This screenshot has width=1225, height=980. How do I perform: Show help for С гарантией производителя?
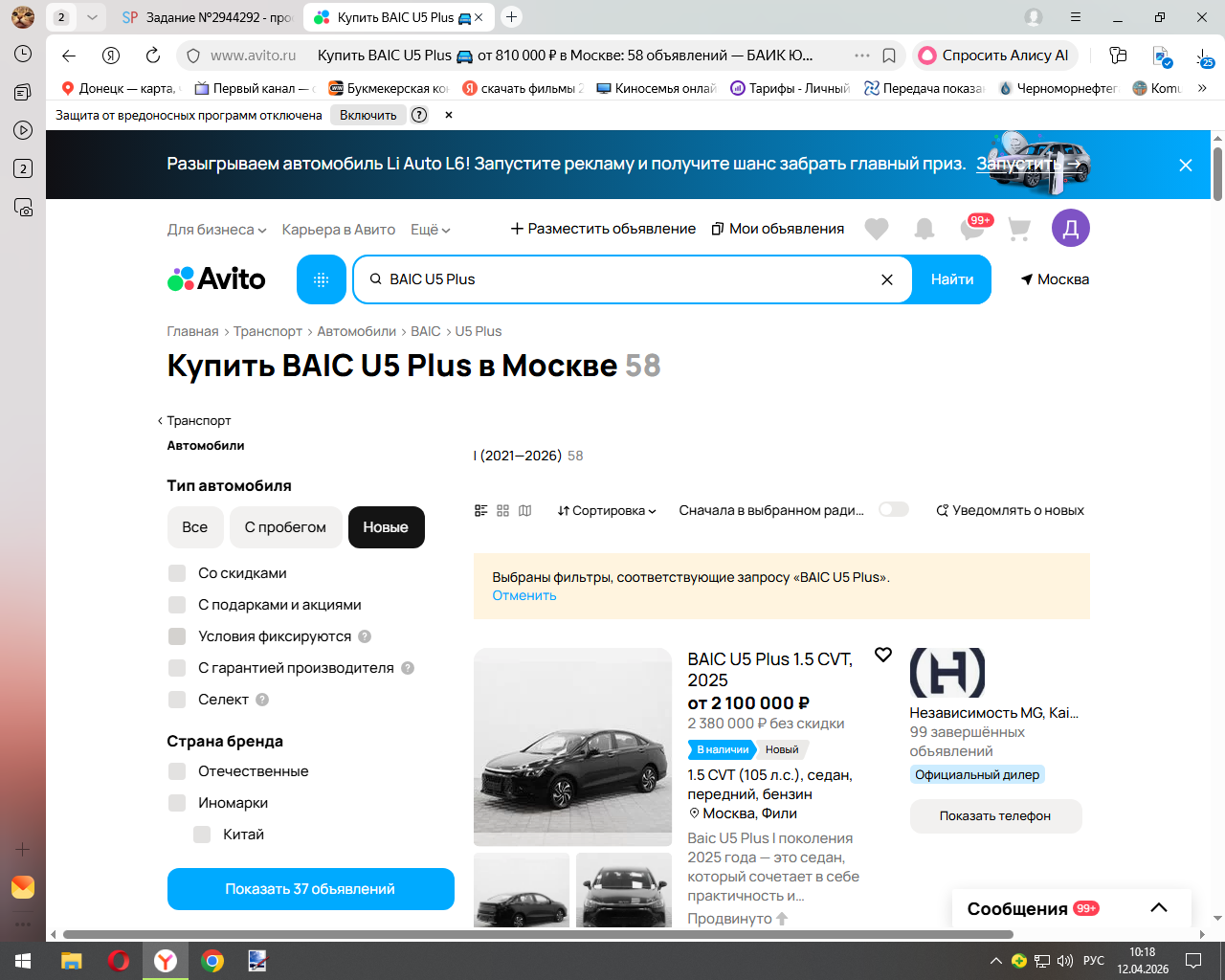pos(408,668)
